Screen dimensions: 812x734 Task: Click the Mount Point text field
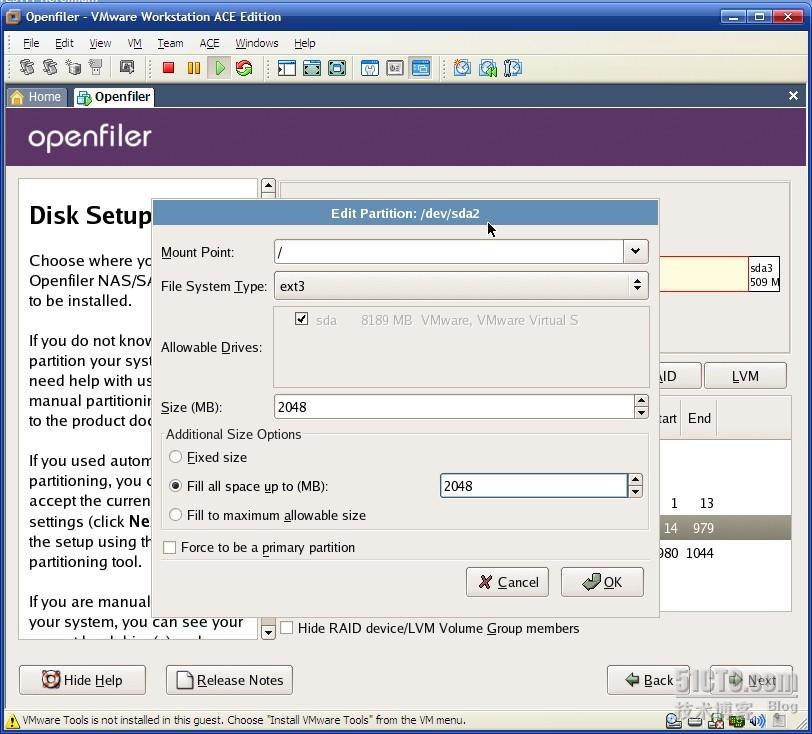pyautogui.click(x=449, y=252)
